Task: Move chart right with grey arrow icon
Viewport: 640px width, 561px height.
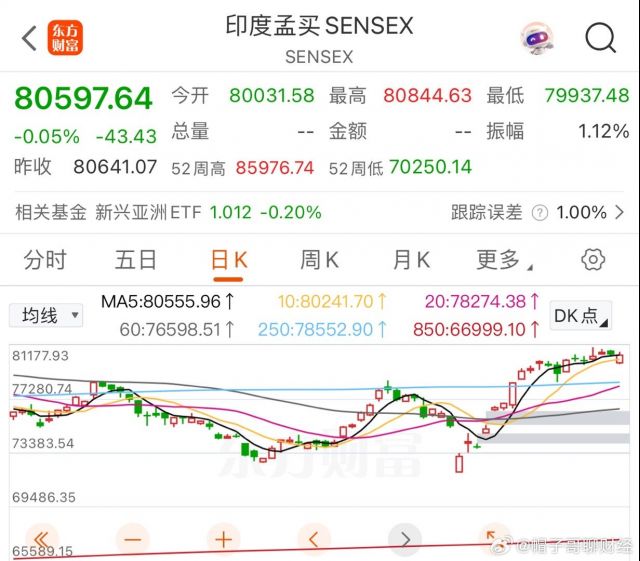Action: [404, 540]
